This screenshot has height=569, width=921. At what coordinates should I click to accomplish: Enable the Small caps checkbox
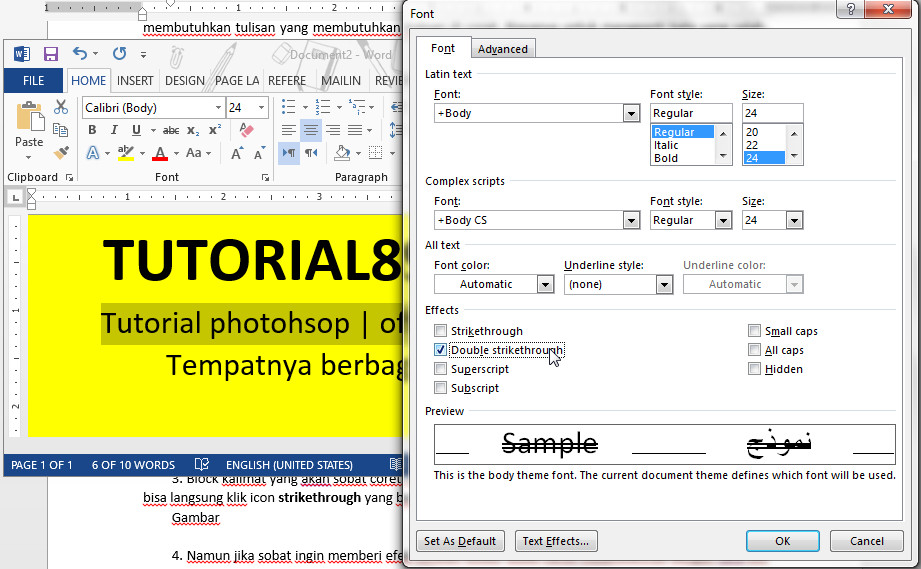click(x=754, y=331)
